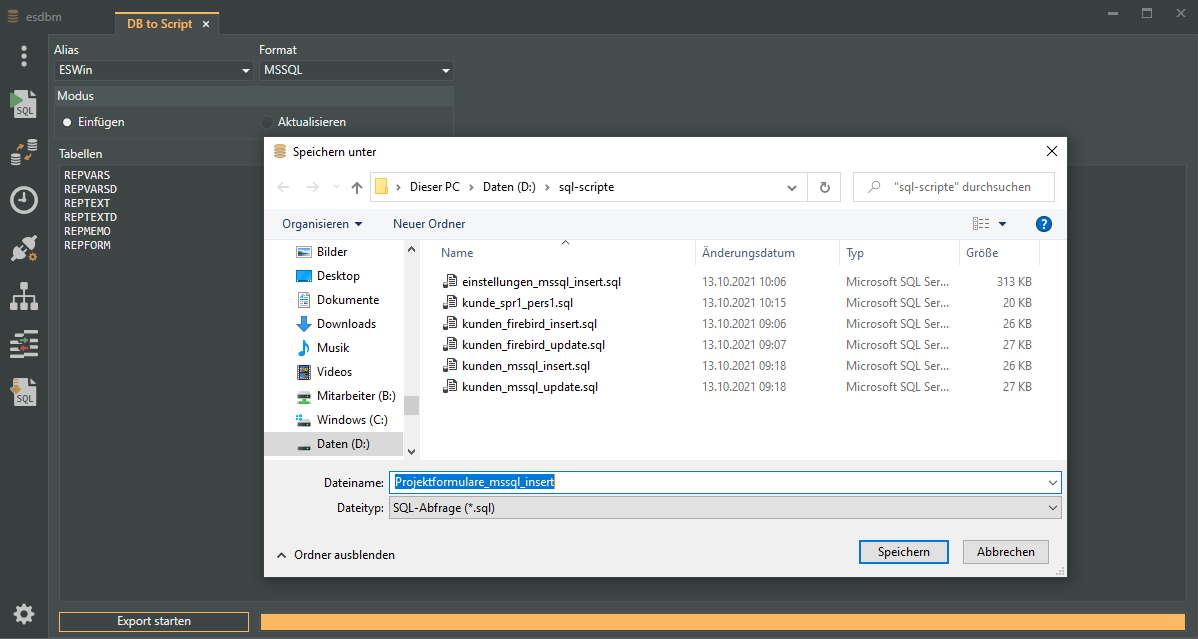
Task: Open the database transfer icon in sidebar
Action: [x=24, y=153]
